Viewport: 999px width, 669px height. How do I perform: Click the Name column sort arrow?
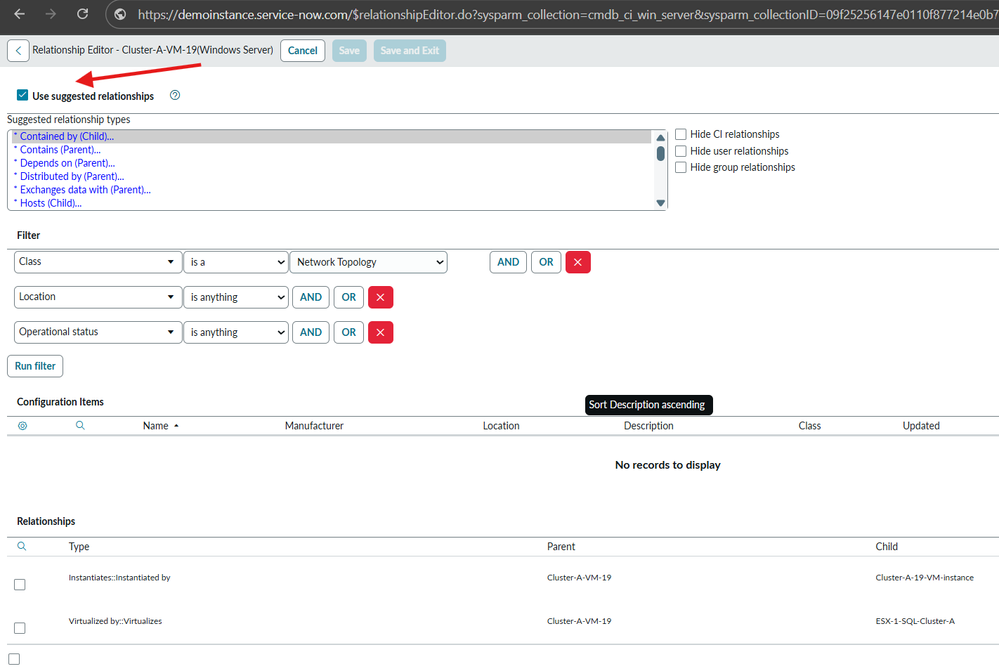click(176, 426)
